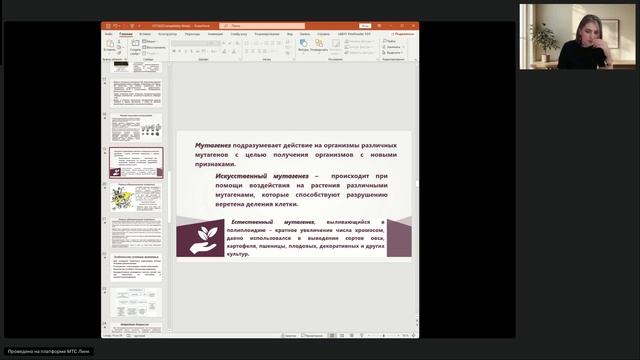
Task: Click the New Slide icon in ribbon
Action: click(x=135, y=43)
